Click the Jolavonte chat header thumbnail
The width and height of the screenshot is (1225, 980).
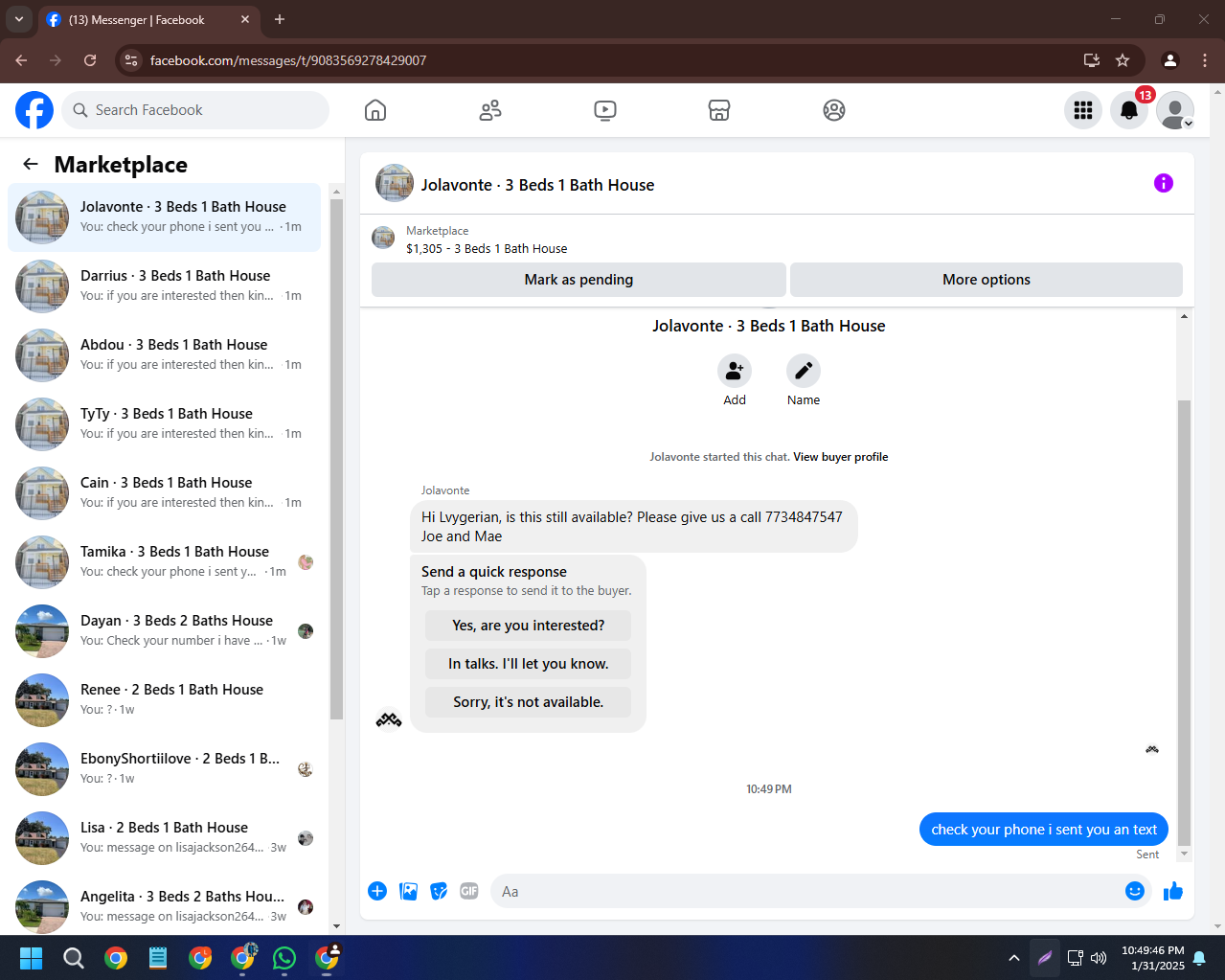[x=395, y=183]
